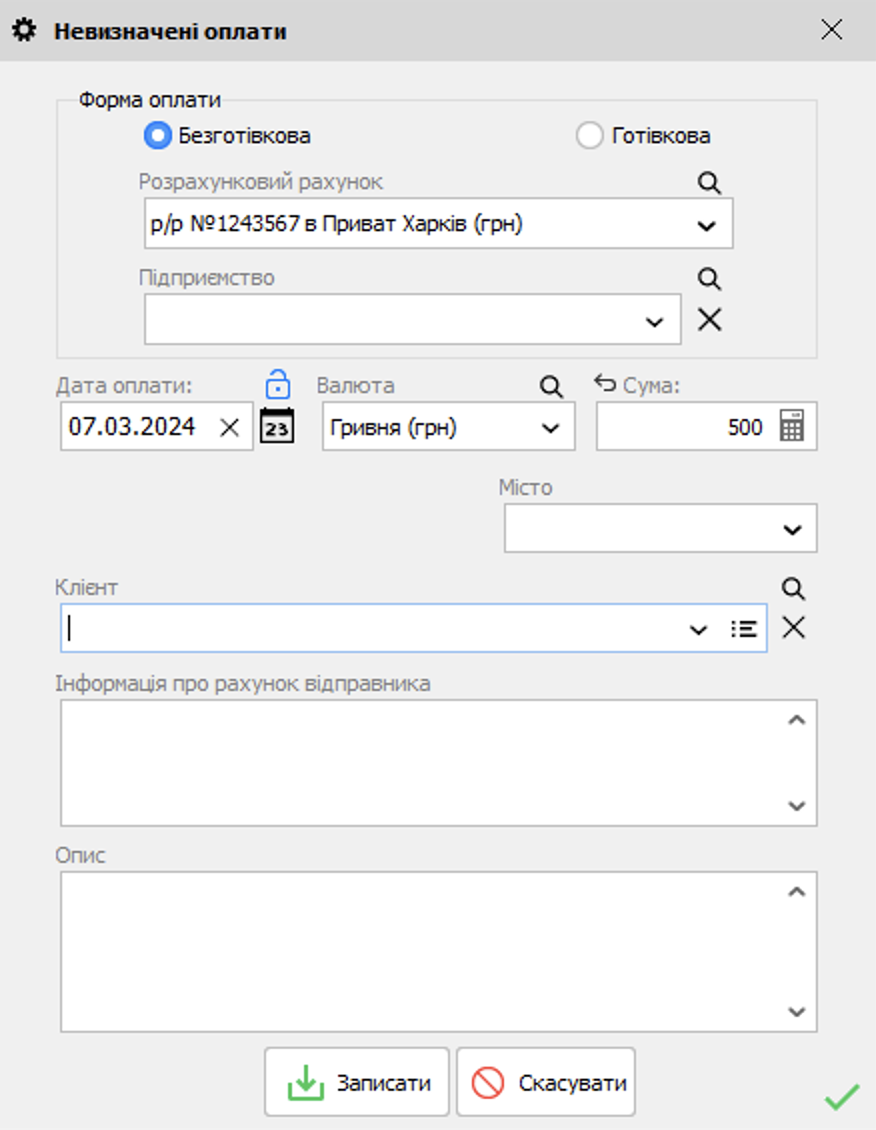Clear the Клієнт field with X icon
This screenshot has width=876, height=1130.
793,628
